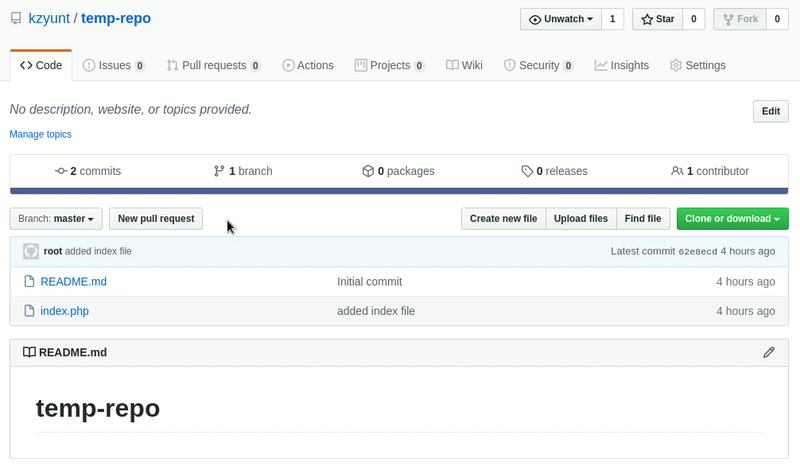Open the Issues tab
This screenshot has width=800, height=474.
(x=114, y=65)
